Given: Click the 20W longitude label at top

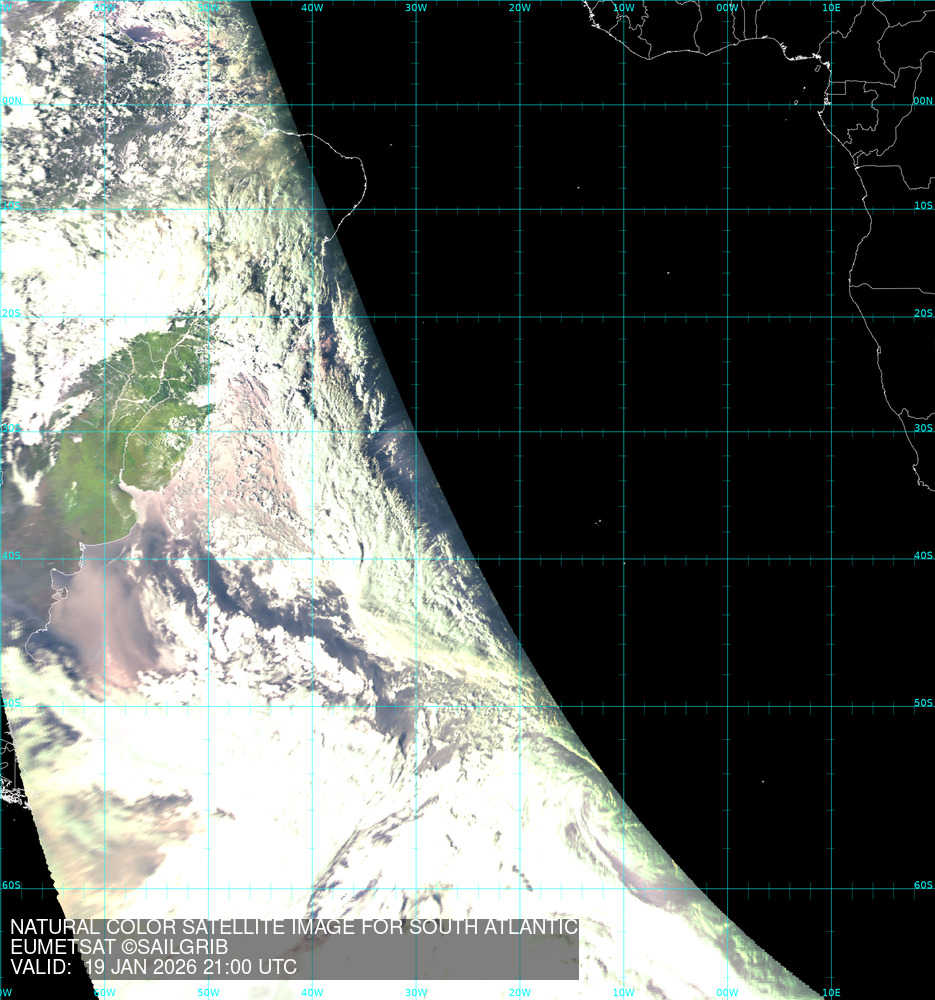Looking at the screenshot, I should tap(519, 8).
